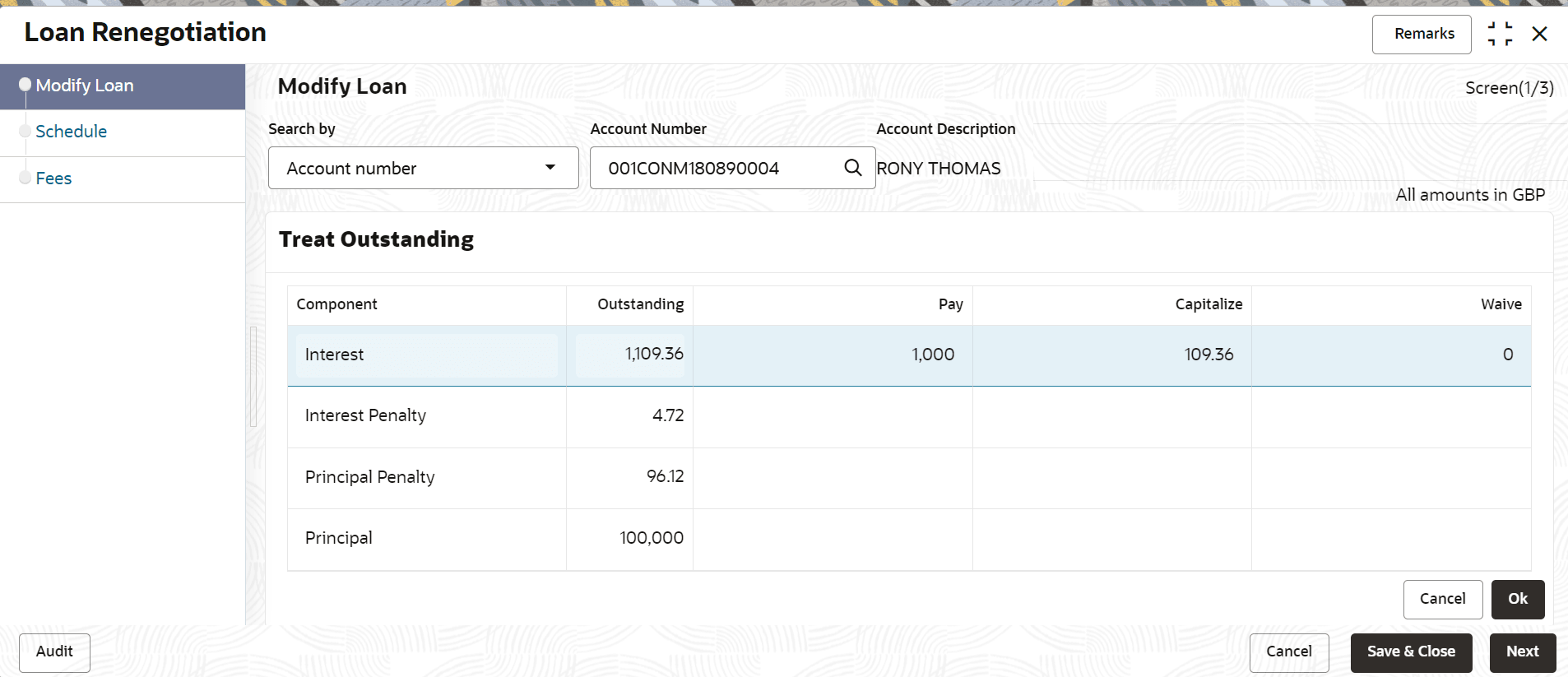
Task: Cancel the loan renegotiation at bottom
Action: [x=1288, y=651]
